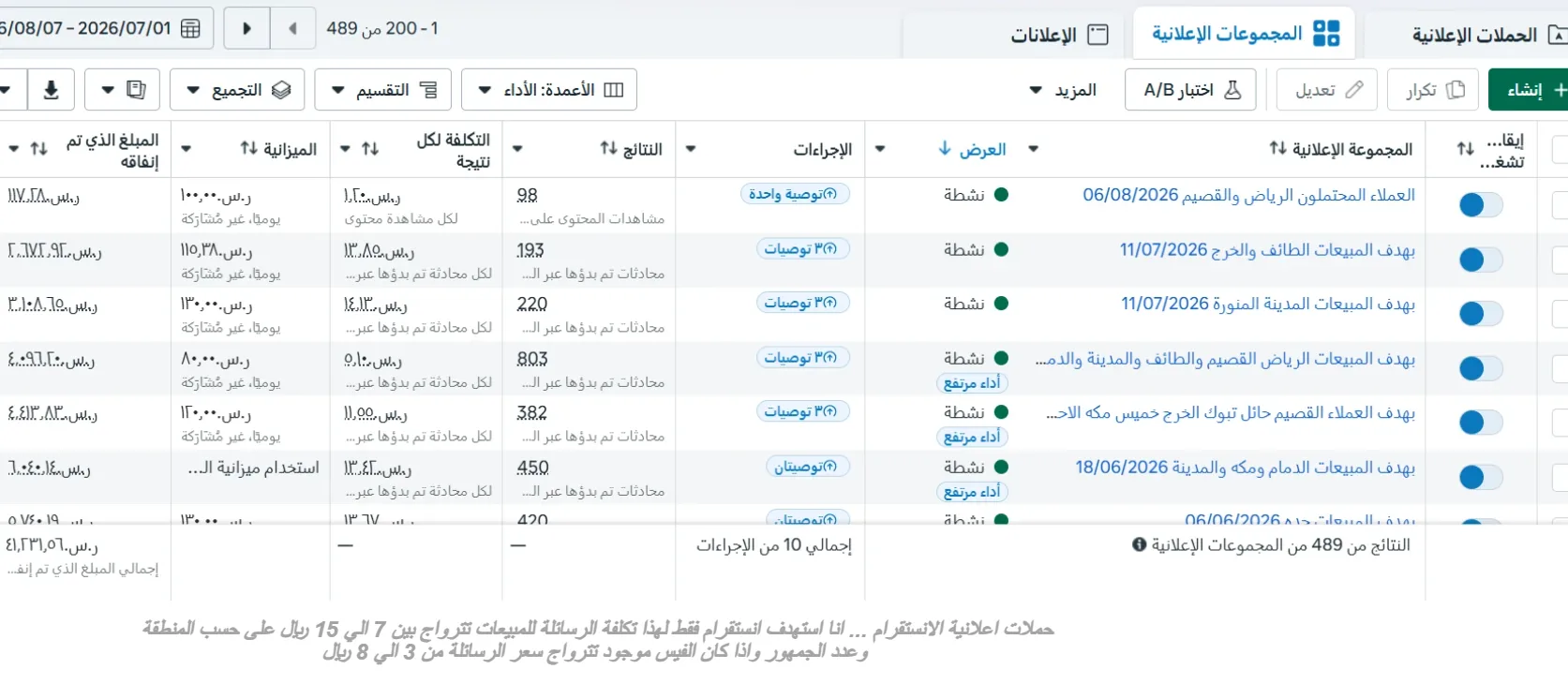Screen dimensions: 1568x684
Task: Click the info icon beside النتائج من 489
Action: (x=1139, y=544)
